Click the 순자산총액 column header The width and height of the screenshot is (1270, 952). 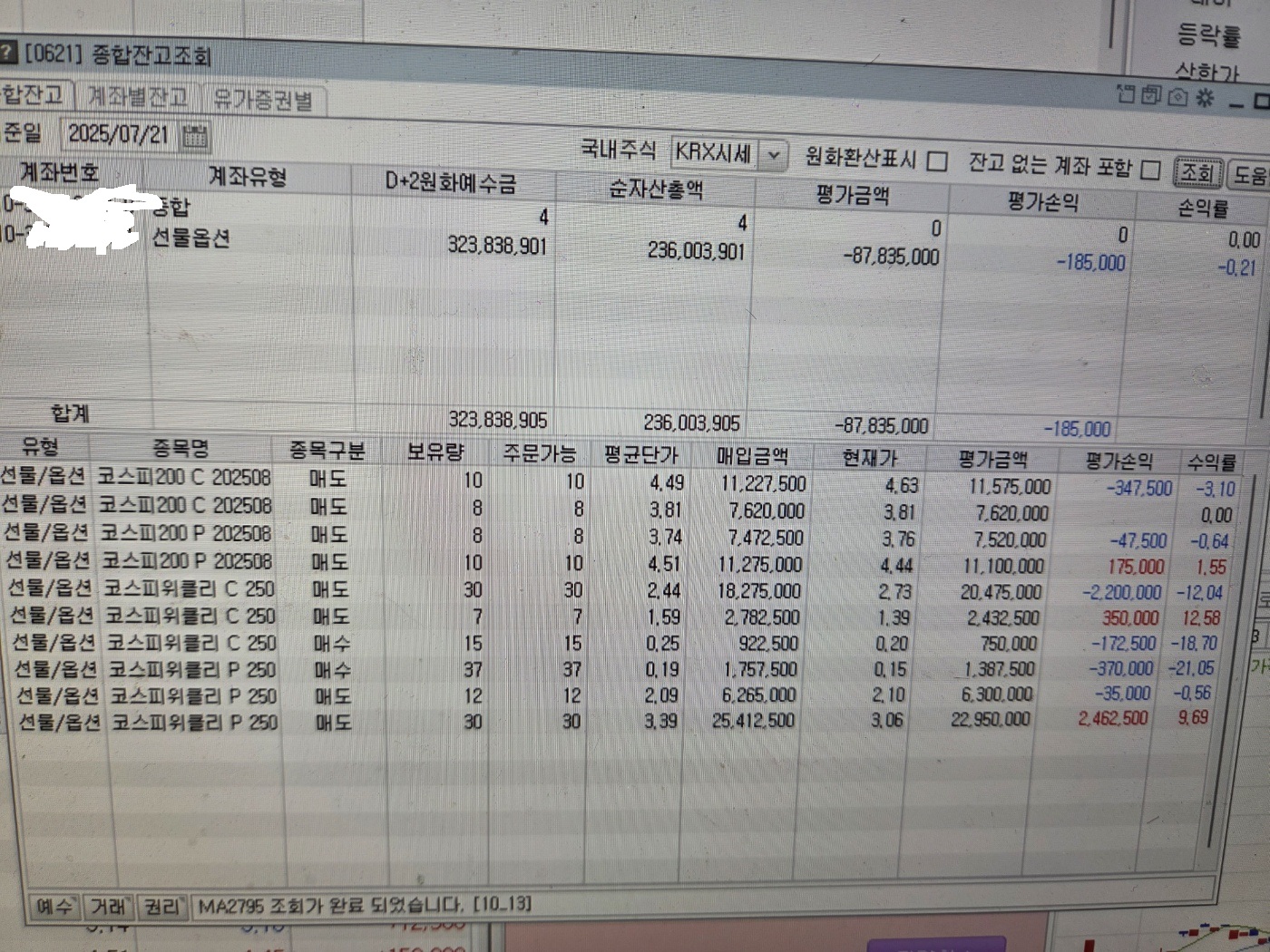(x=655, y=189)
